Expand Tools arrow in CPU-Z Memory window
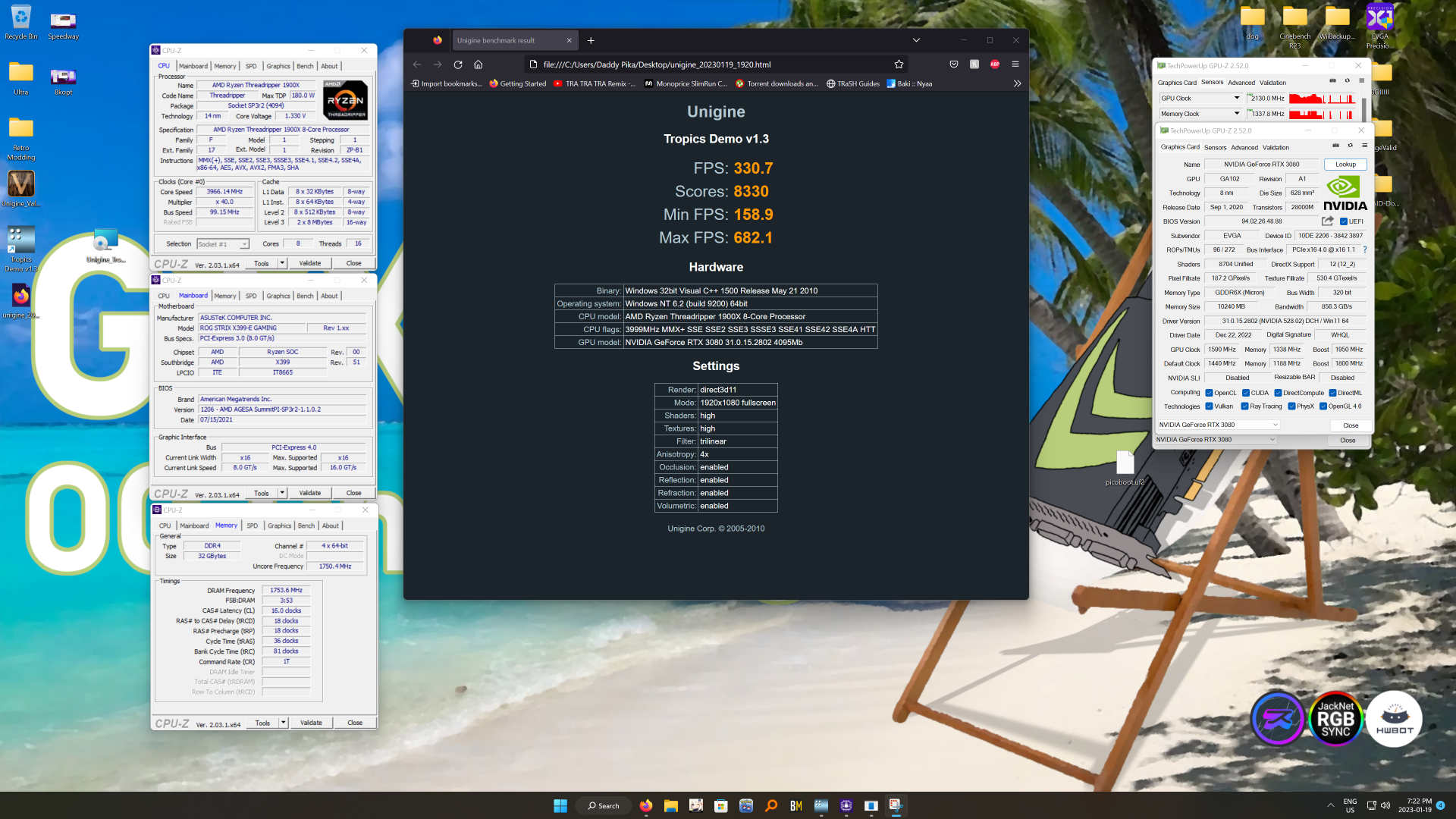Image resolution: width=1456 pixels, height=819 pixels. (284, 723)
